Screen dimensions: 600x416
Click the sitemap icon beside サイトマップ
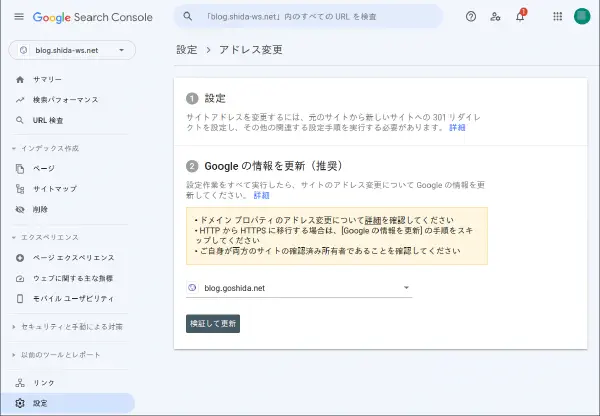coord(20,189)
